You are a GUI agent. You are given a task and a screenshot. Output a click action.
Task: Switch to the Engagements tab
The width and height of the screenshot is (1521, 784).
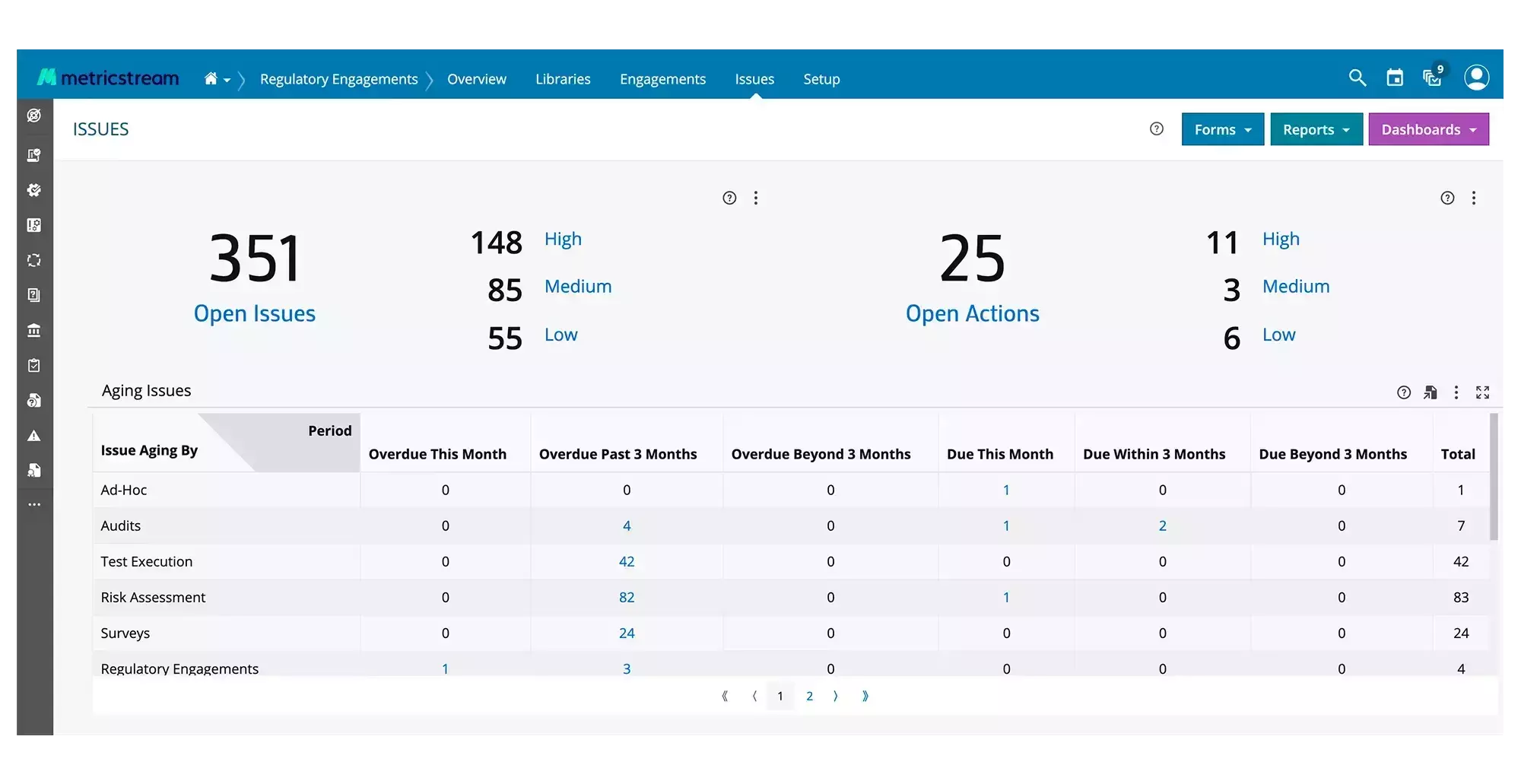[662, 79]
